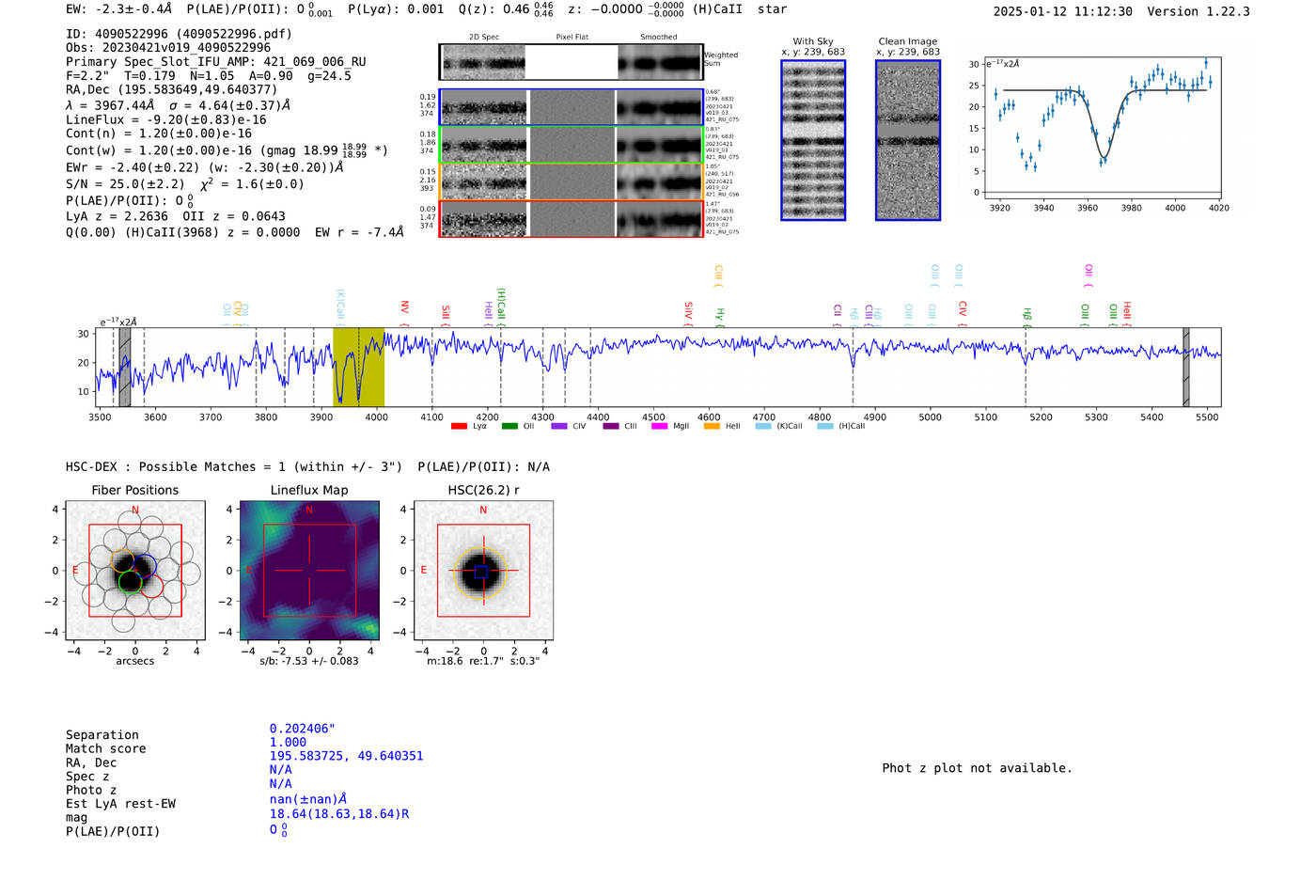Select the green-bordered fiber spectrum row
Viewport: 1316px width, 896px height.
coord(571,145)
